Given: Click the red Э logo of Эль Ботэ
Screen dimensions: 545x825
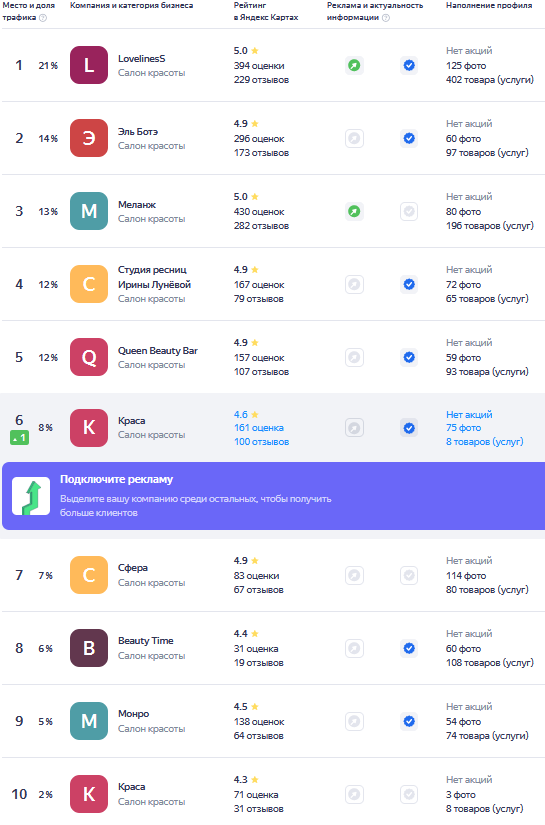Looking at the screenshot, I should point(89,138).
